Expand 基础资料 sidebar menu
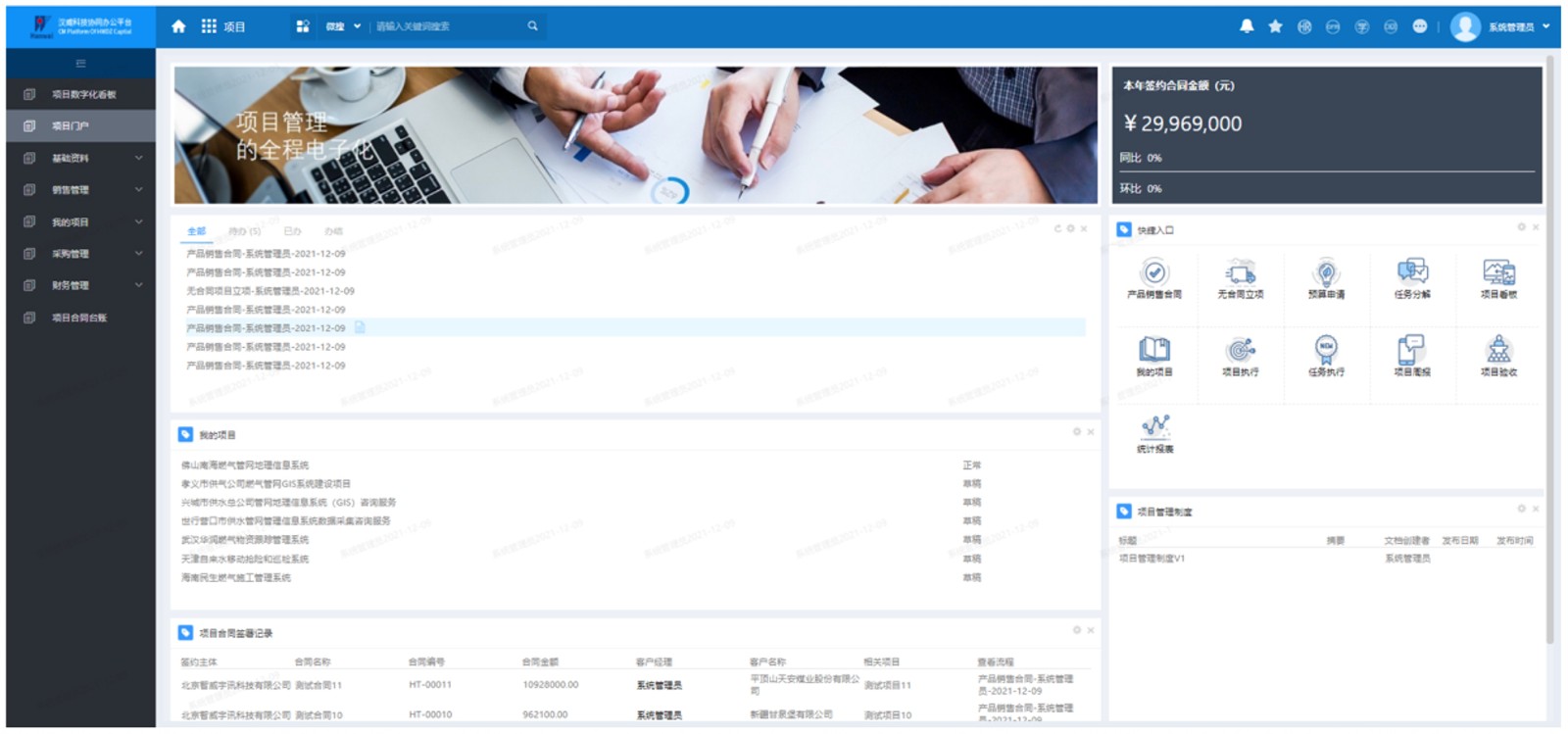Image resolution: width=1568 pixels, height=734 pixels. [80, 158]
